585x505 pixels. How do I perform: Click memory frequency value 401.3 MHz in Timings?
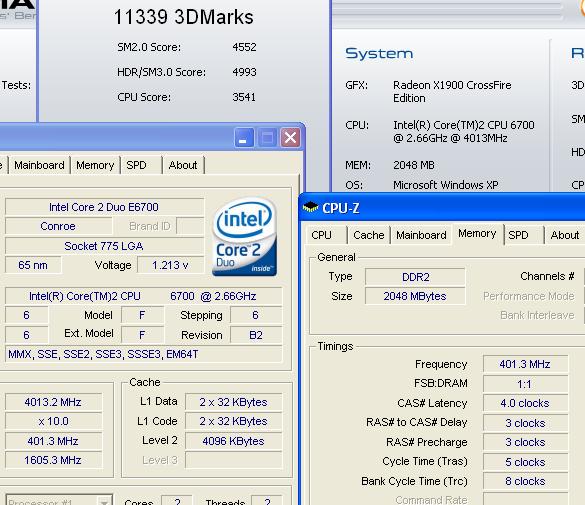pos(525,364)
